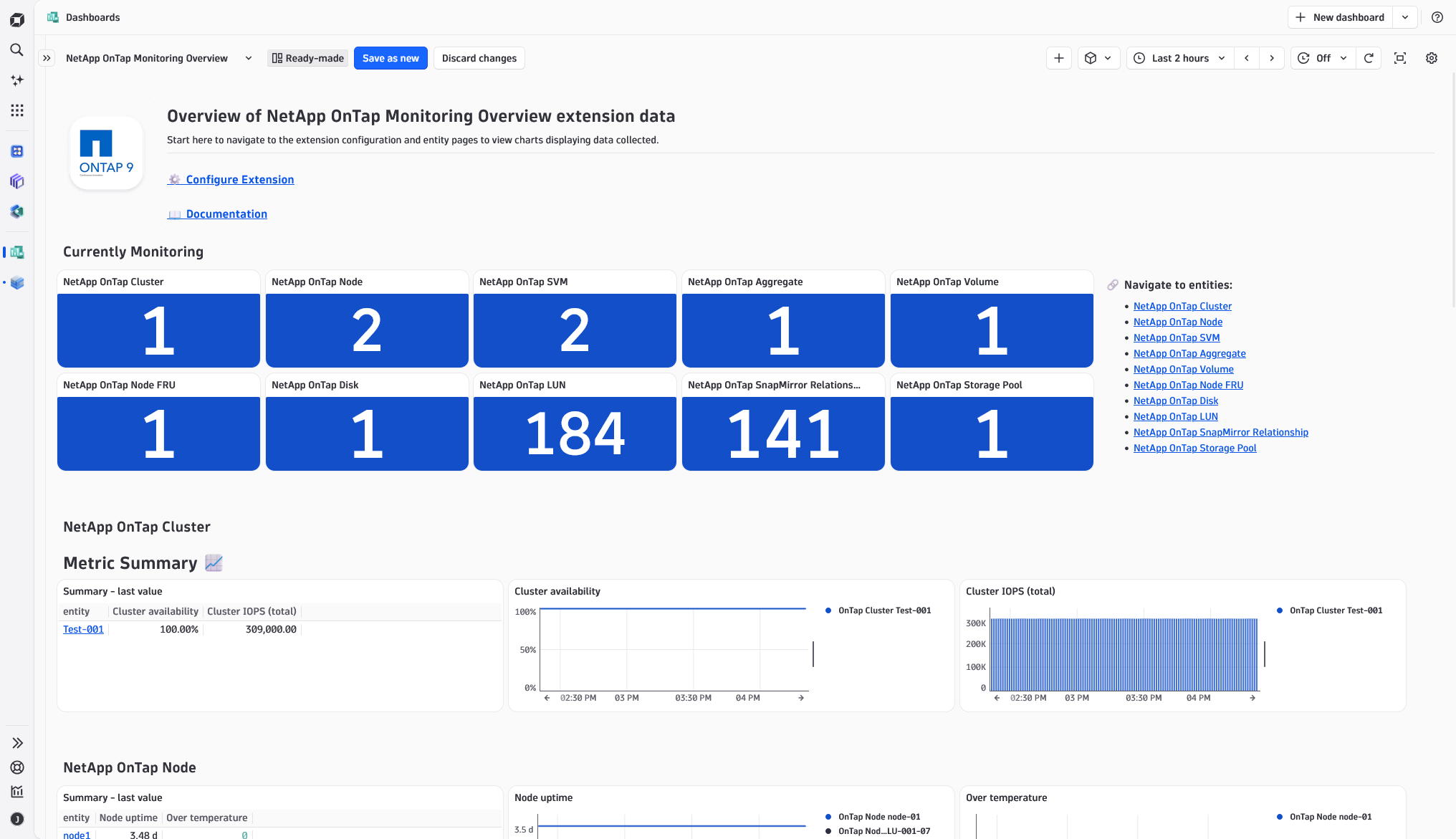This screenshot has width=1456, height=839.
Task: Expand the dashboard list panel toggle
Action: click(x=47, y=58)
